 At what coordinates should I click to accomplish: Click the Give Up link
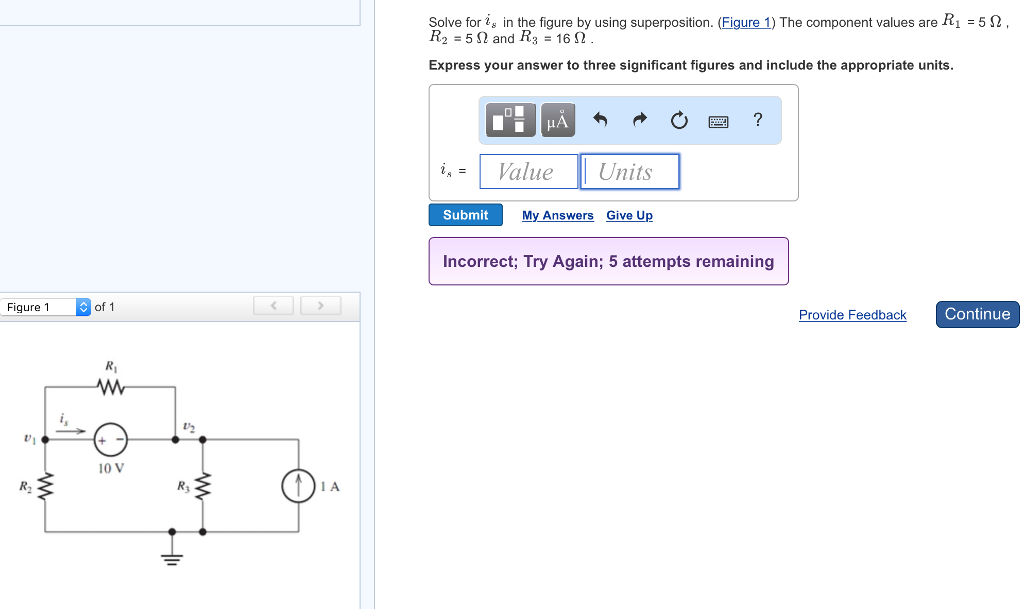629,215
